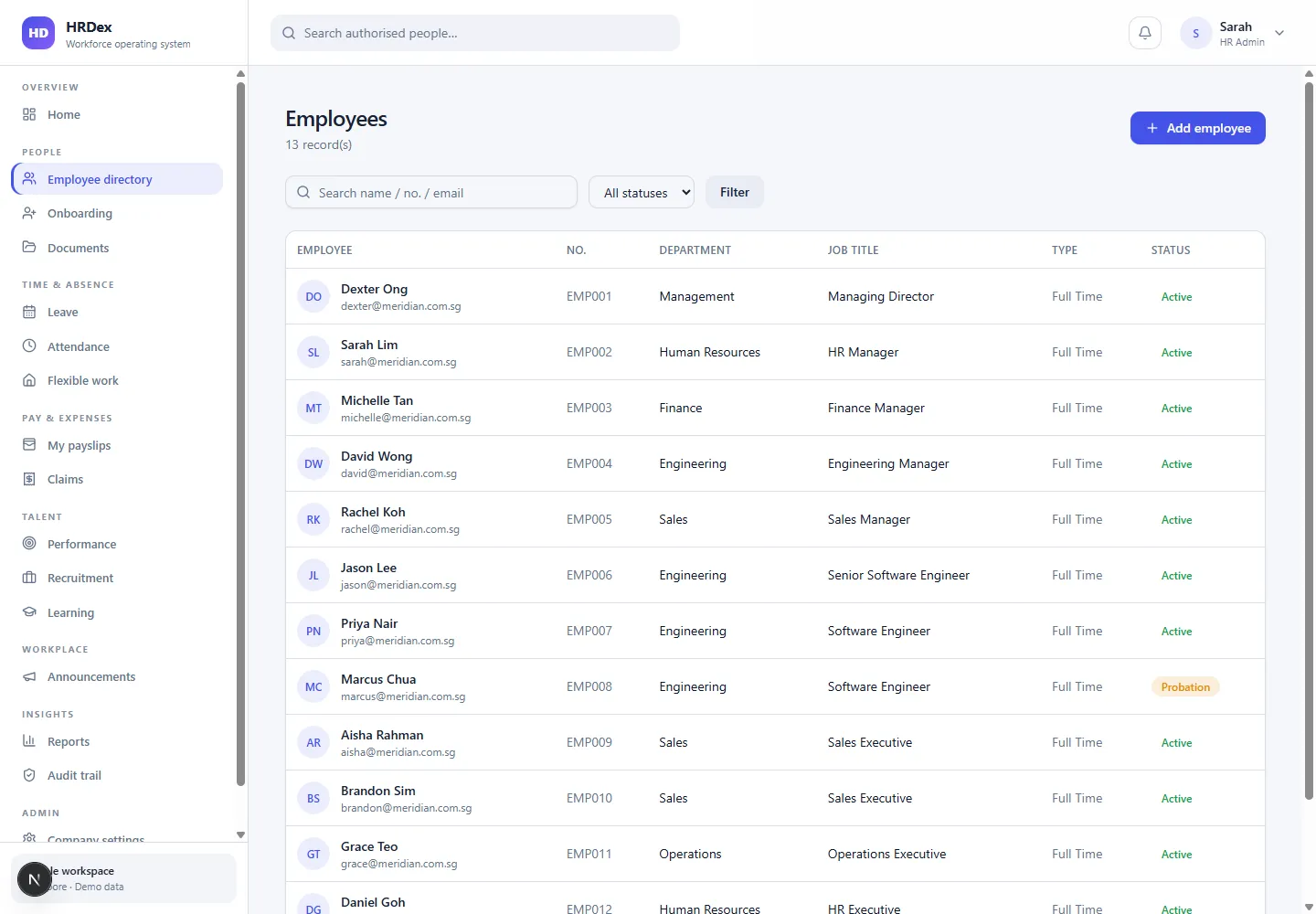
Task: Click Sarah's avatar in the header
Action: coord(1195,33)
